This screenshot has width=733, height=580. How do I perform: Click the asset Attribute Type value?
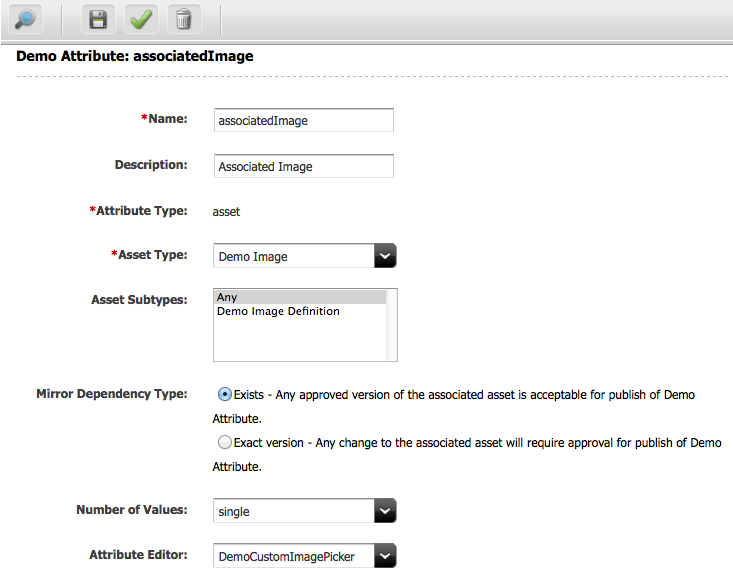click(226, 212)
